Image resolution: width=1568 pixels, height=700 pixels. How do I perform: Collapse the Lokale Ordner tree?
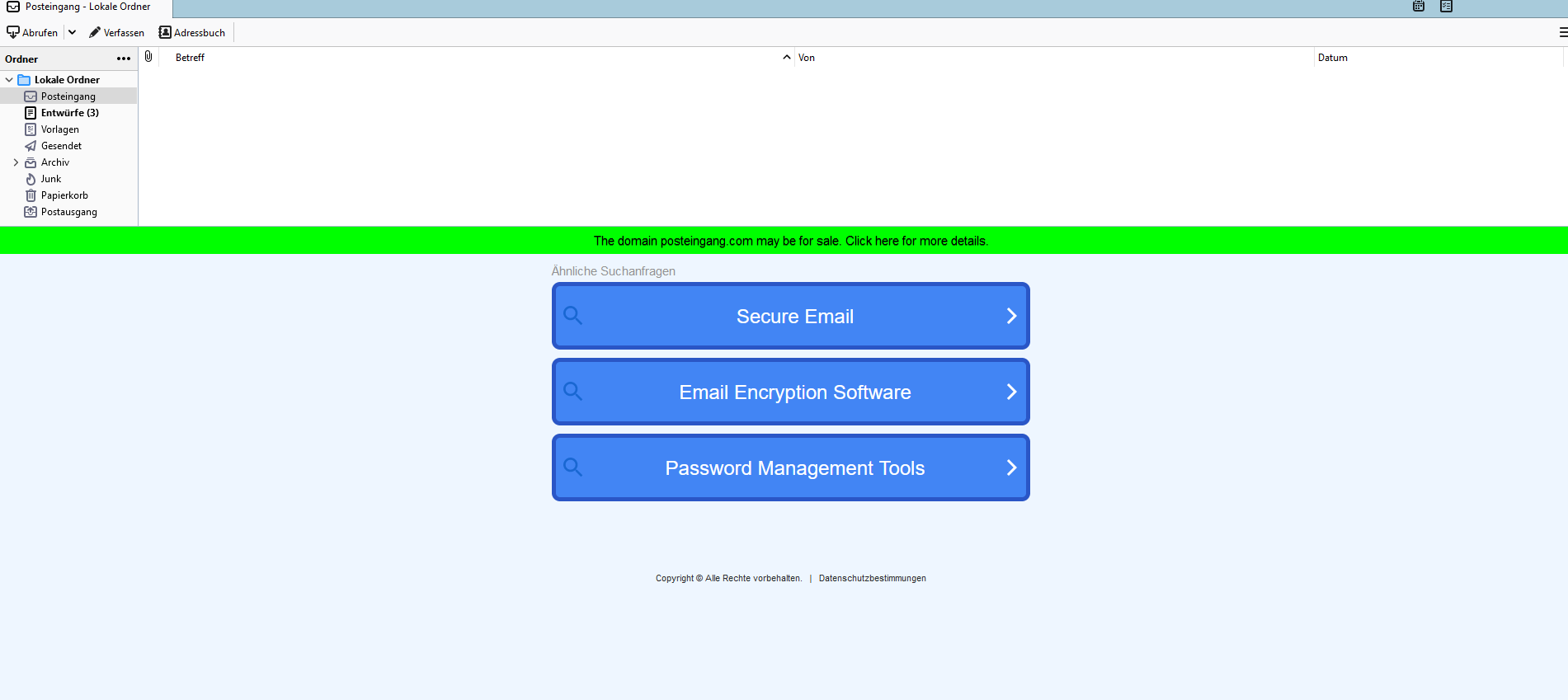coord(9,80)
